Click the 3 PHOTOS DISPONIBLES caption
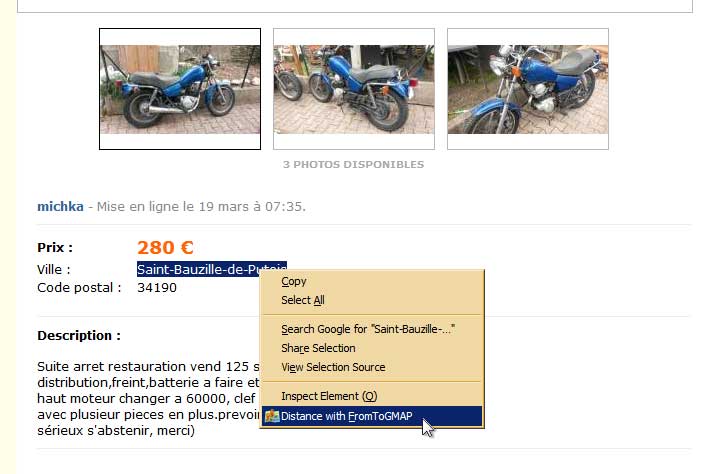 [353, 165]
